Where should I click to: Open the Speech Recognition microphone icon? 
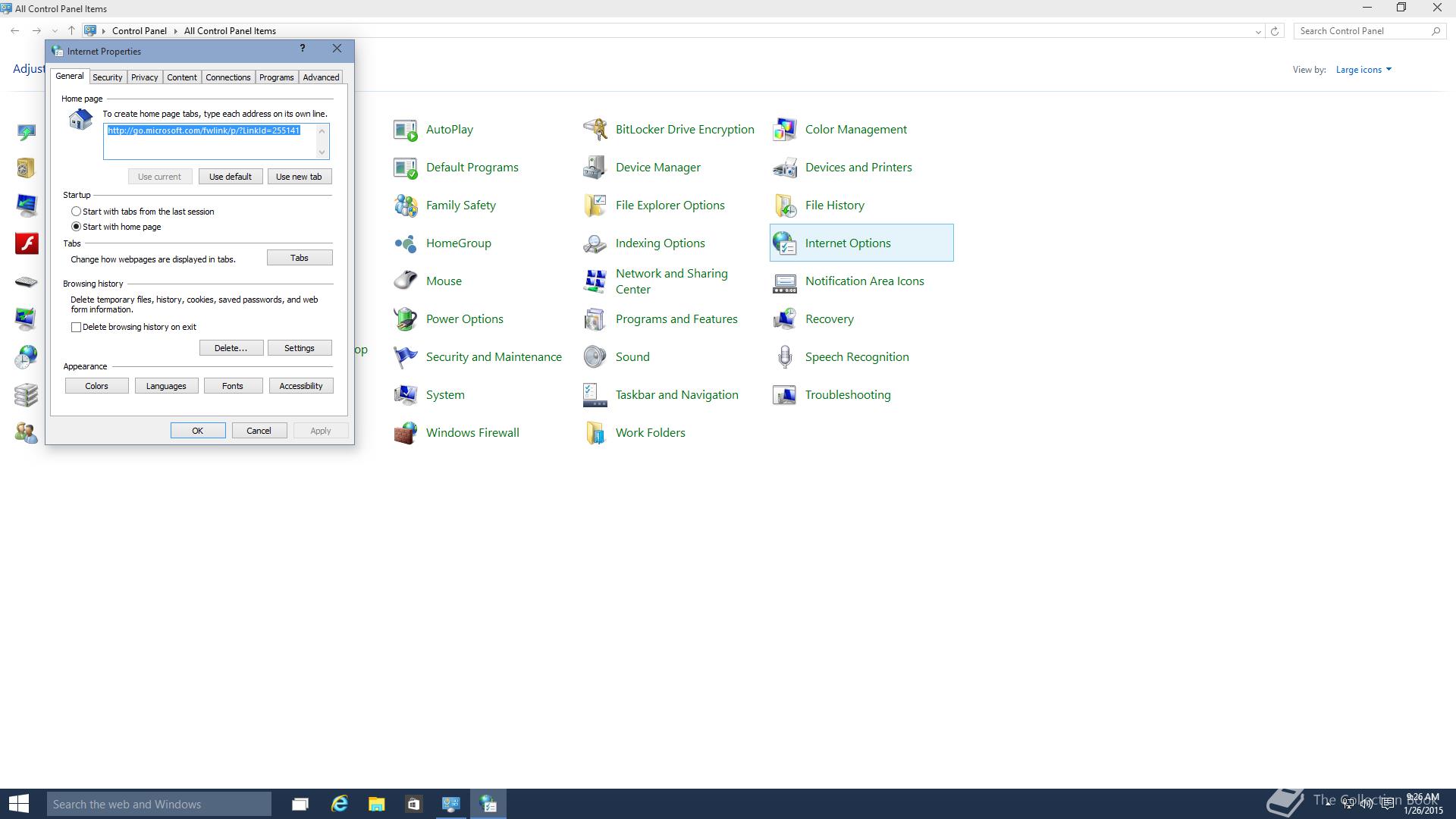pos(785,357)
